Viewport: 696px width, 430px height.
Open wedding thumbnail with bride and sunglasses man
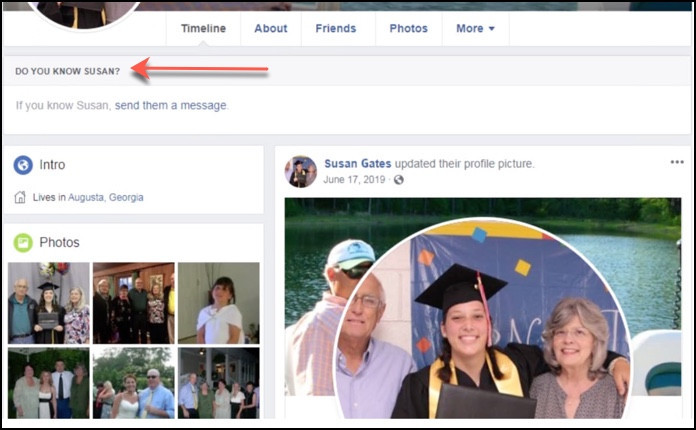click(134, 383)
